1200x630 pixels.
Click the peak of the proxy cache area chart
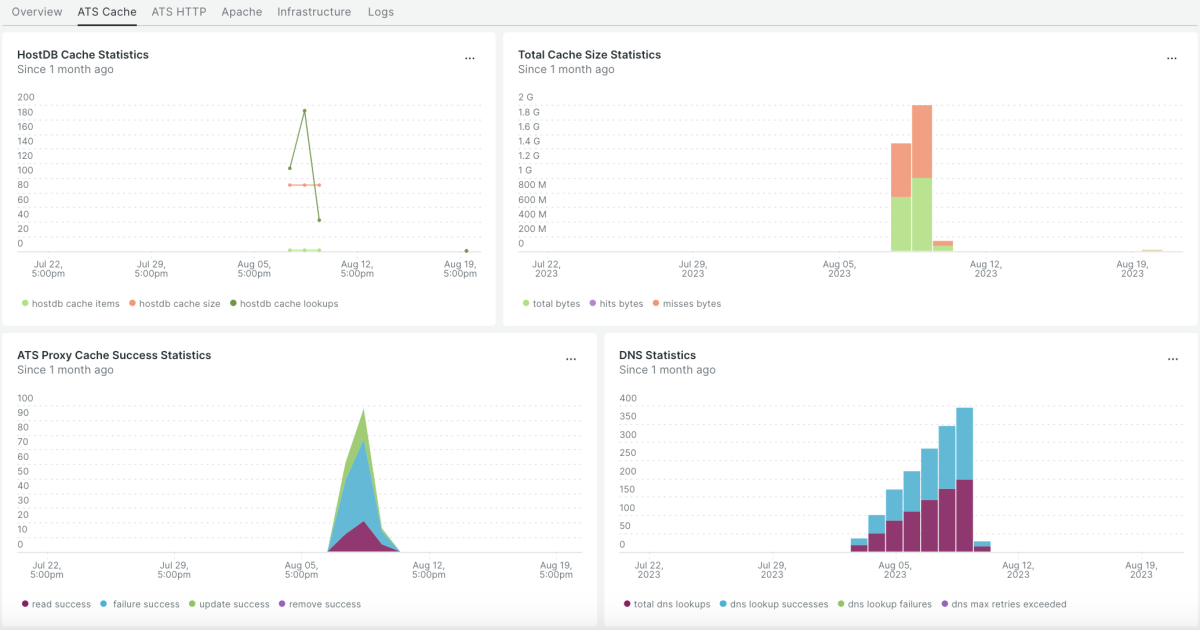364,412
